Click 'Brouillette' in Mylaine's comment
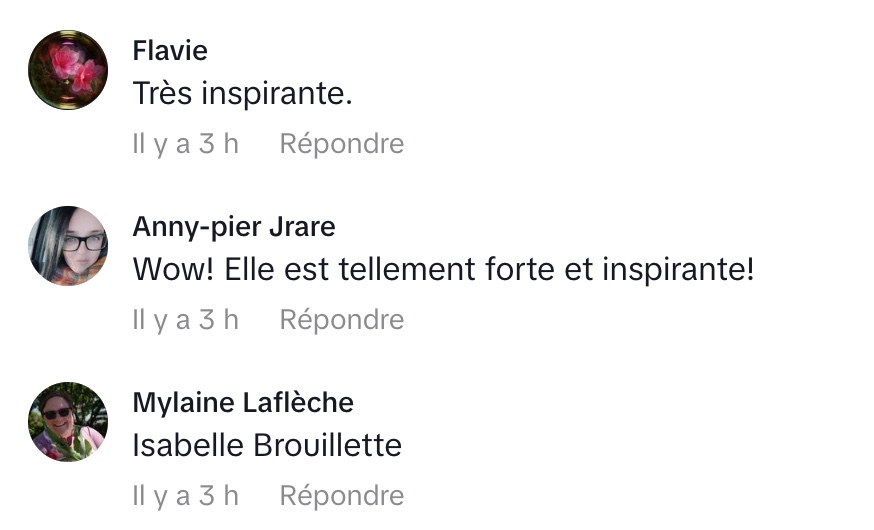The height and width of the screenshot is (530, 874). (x=331, y=445)
